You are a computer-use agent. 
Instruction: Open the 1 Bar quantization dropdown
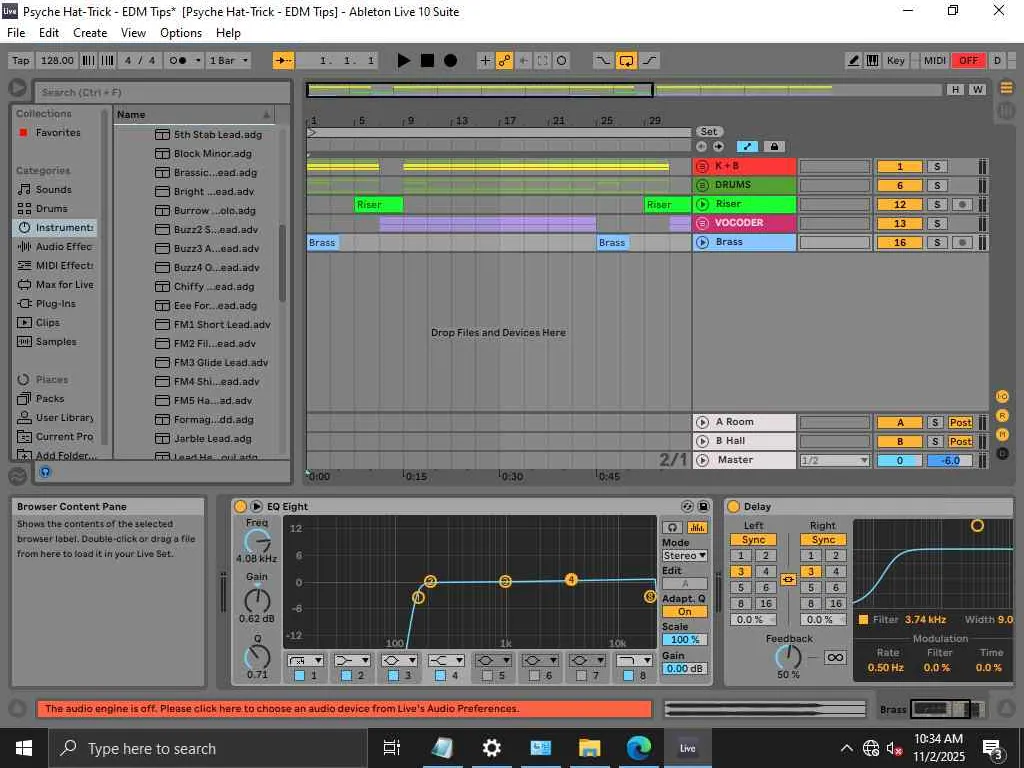click(x=229, y=61)
